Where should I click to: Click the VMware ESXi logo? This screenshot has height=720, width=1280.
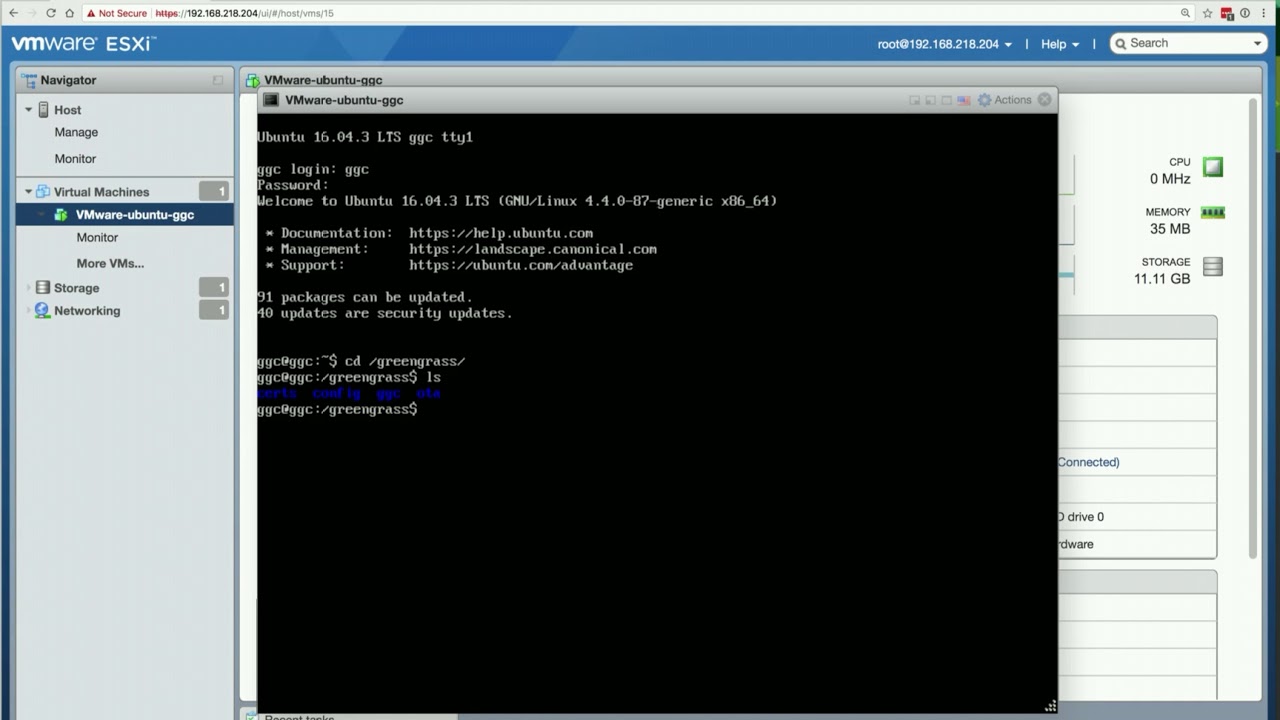click(x=83, y=44)
